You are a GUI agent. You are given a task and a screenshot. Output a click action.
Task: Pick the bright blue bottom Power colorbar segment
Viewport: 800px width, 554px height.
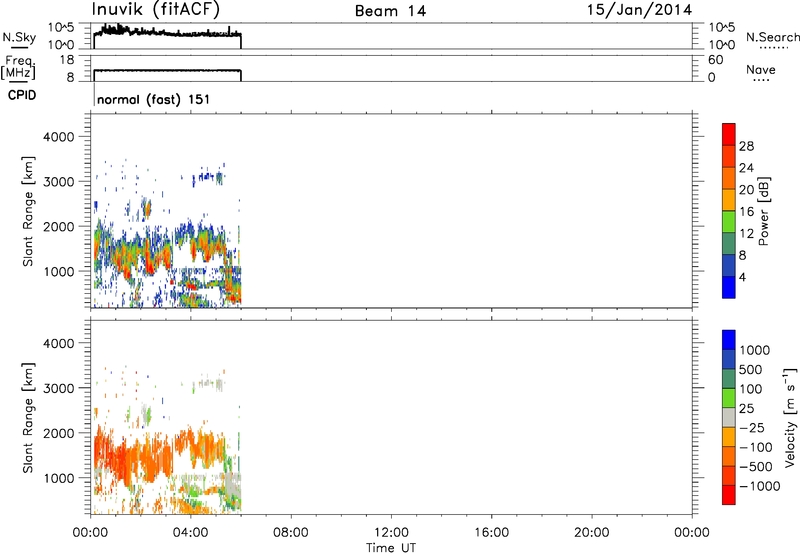(729, 287)
